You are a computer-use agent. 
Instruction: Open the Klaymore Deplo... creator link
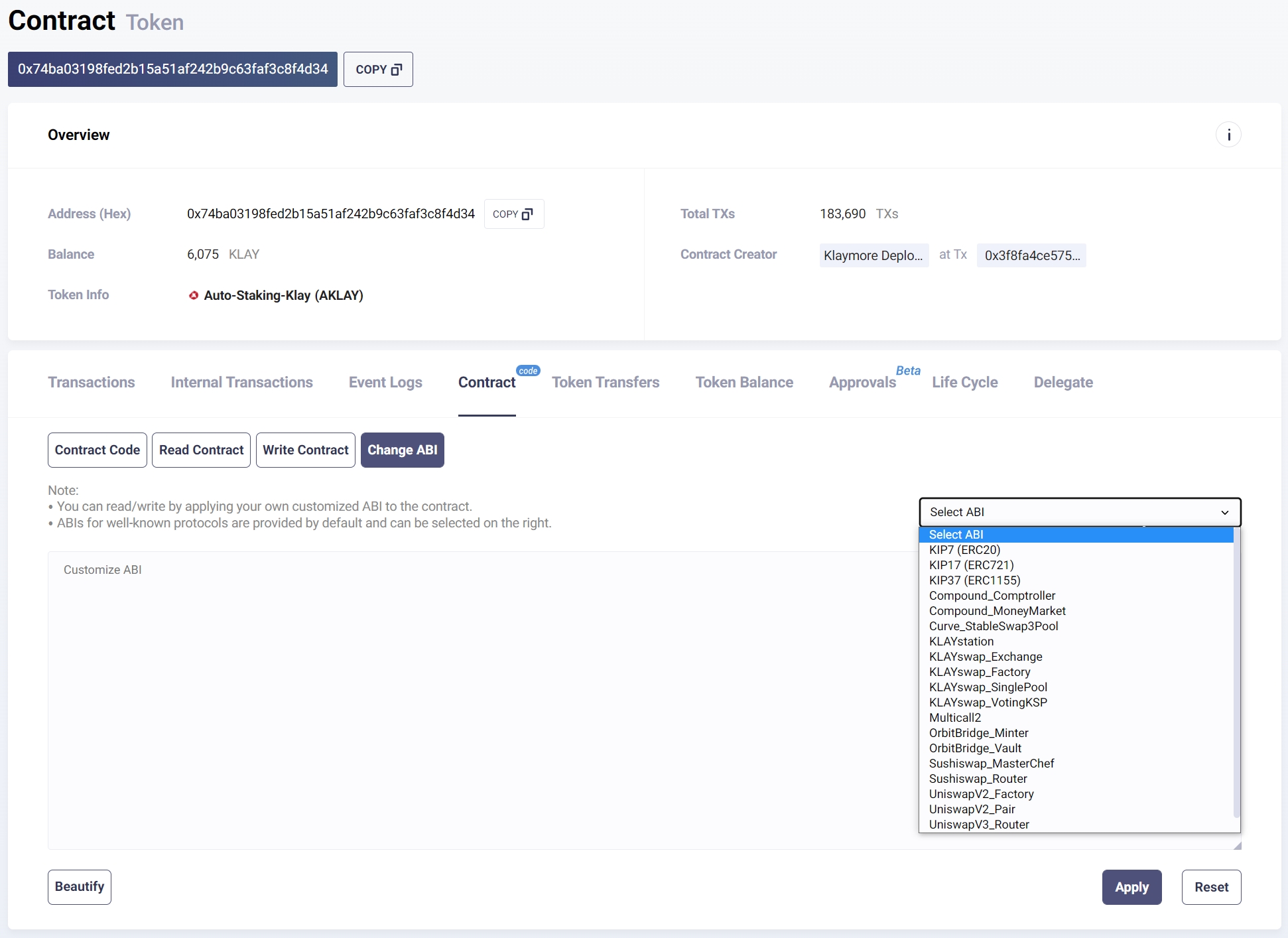click(x=873, y=255)
